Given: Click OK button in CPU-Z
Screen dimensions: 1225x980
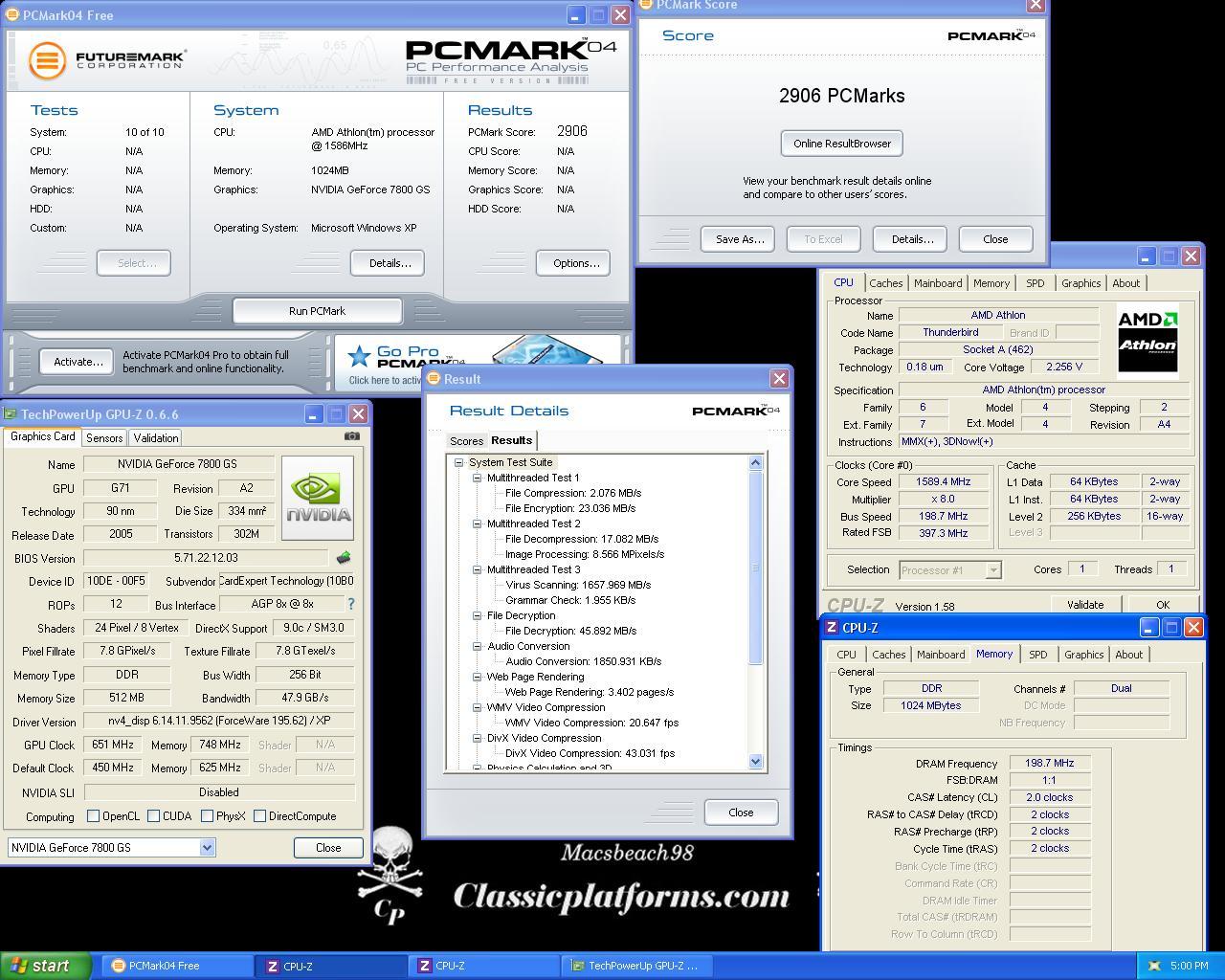Looking at the screenshot, I should click(1163, 605).
